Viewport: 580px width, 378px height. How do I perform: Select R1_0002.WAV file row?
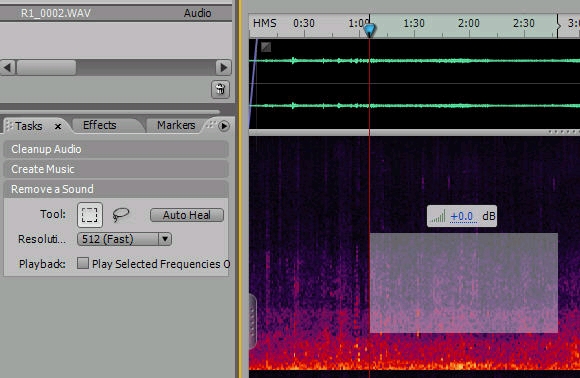116,13
